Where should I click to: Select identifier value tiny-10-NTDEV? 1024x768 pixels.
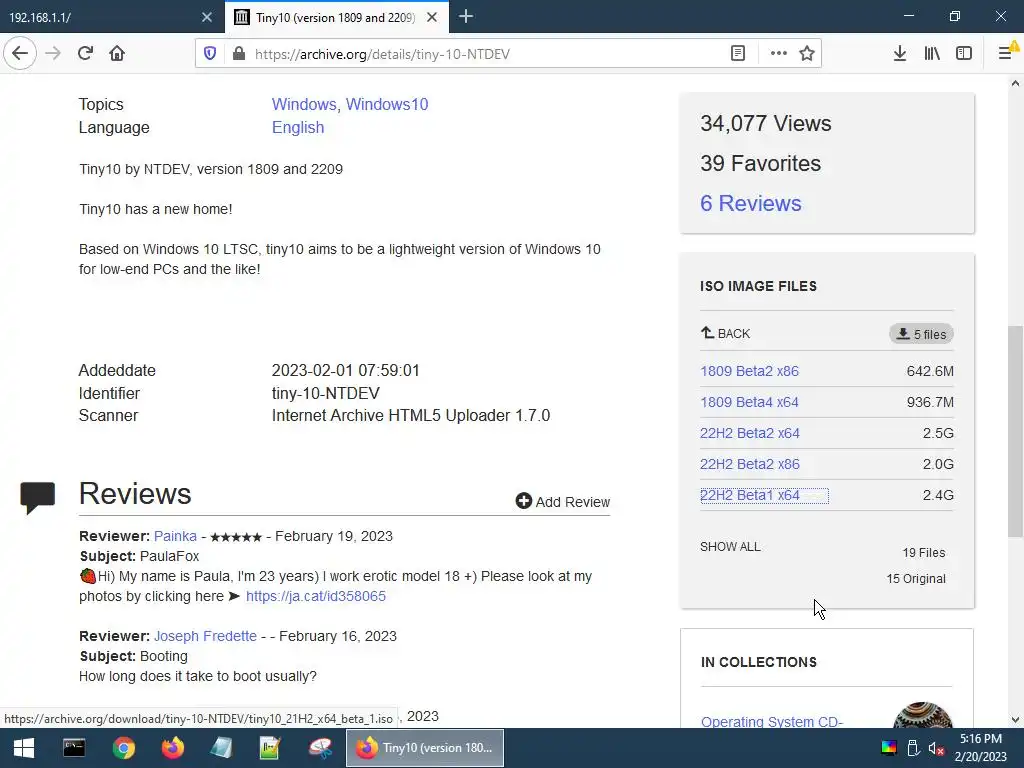click(325, 393)
